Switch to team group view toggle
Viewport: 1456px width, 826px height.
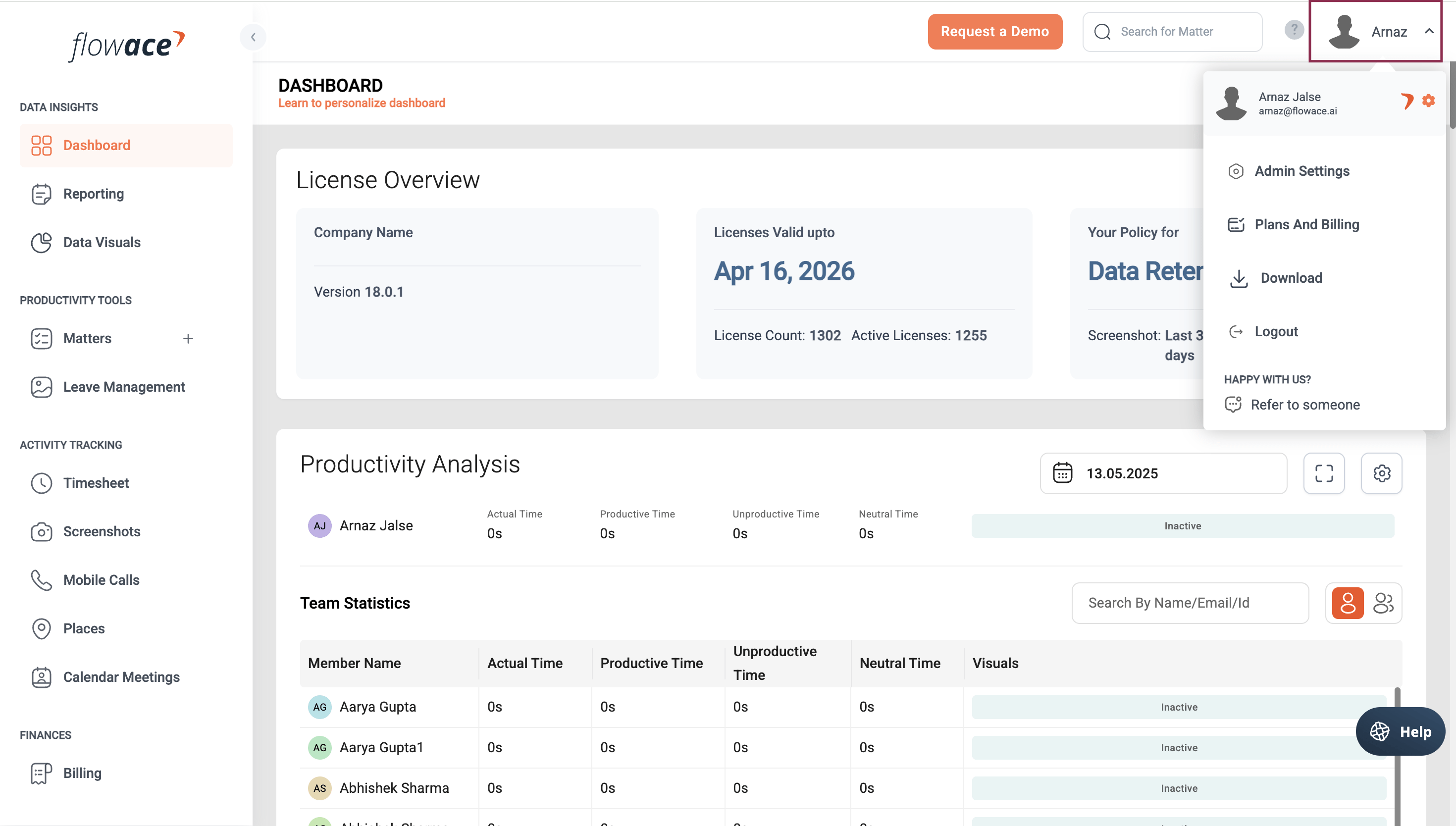(1383, 603)
